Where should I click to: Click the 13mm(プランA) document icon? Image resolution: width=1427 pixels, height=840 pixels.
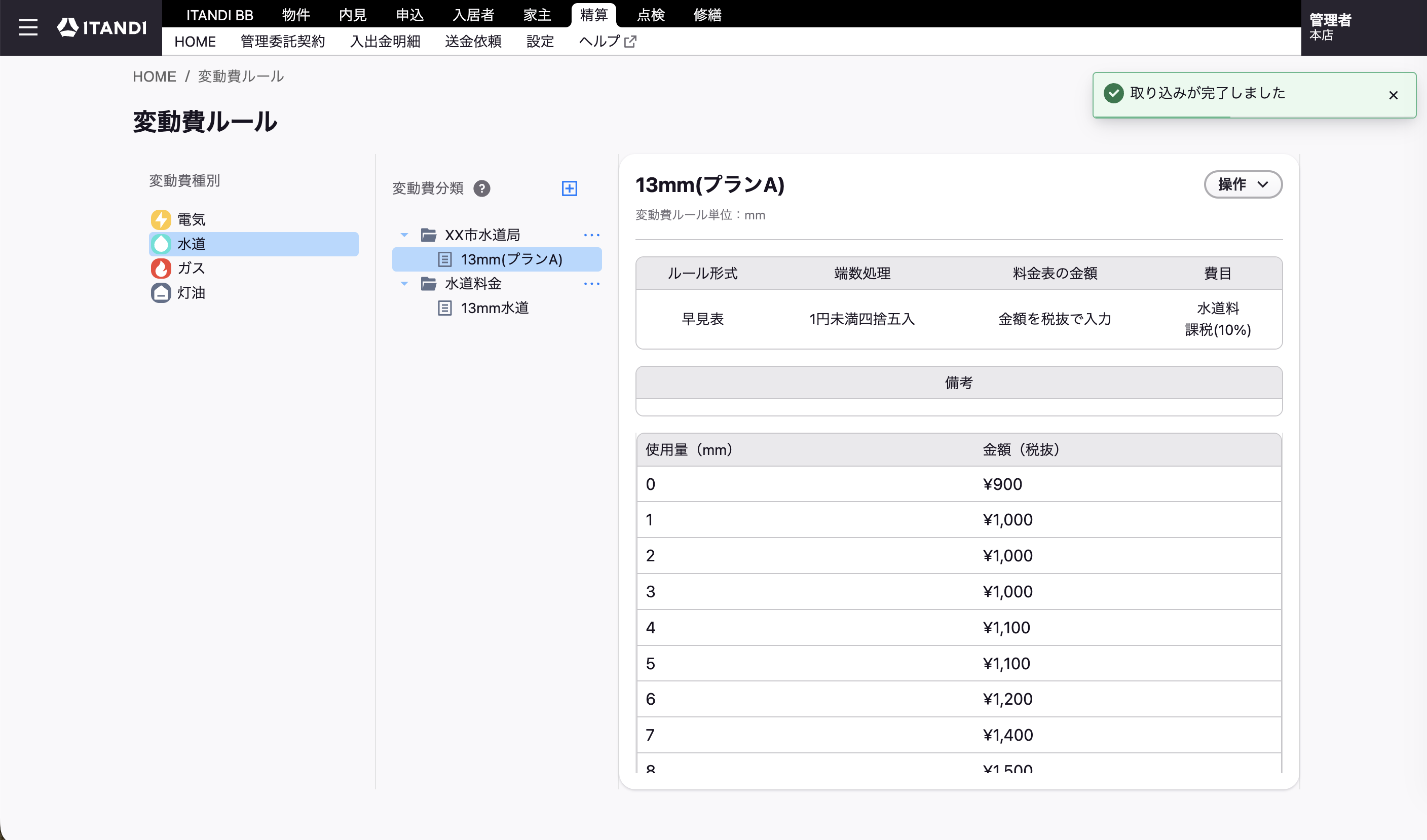[445, 259]
